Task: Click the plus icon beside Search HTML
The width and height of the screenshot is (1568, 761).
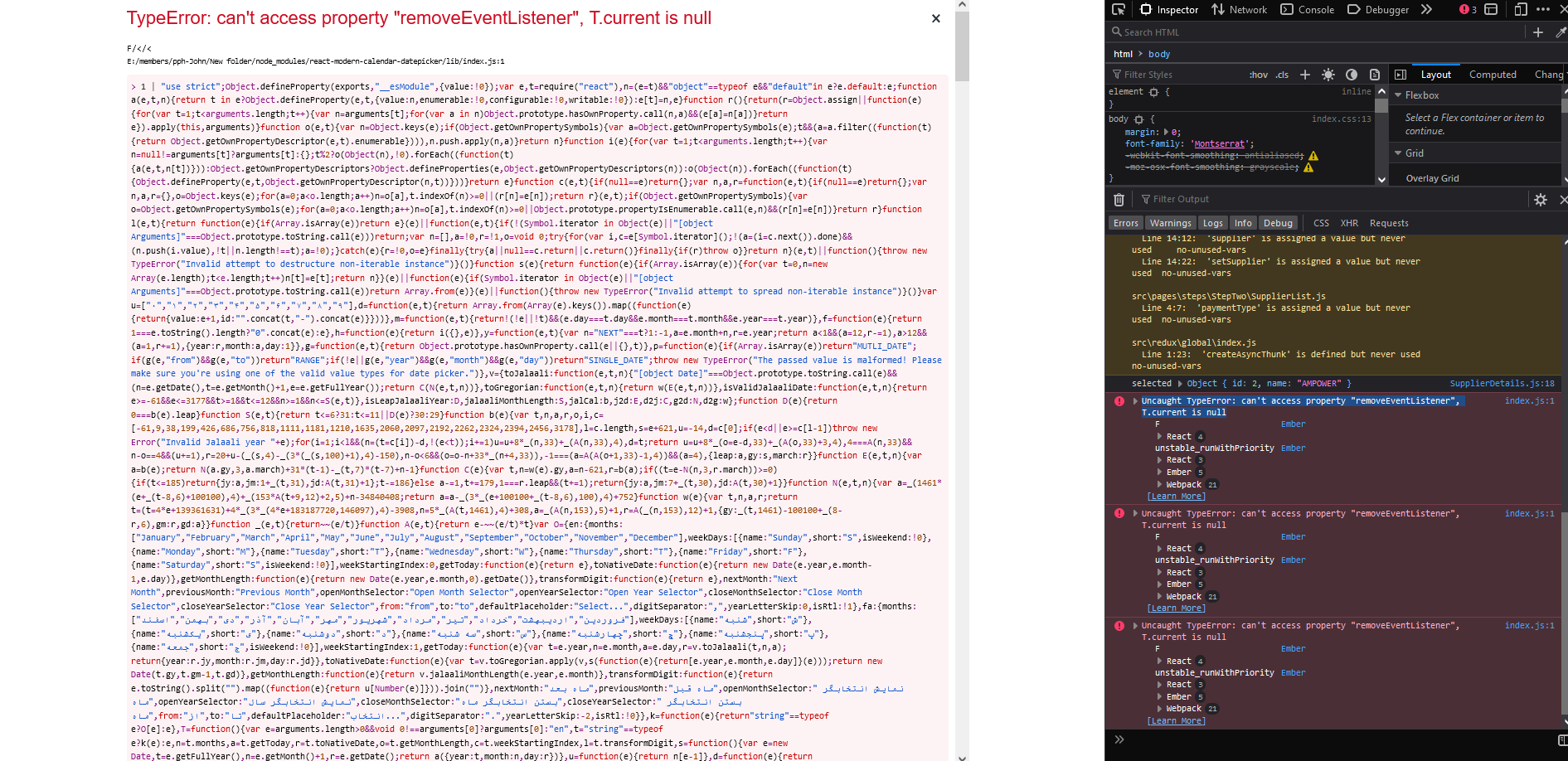Action: tap(1538, 32)
